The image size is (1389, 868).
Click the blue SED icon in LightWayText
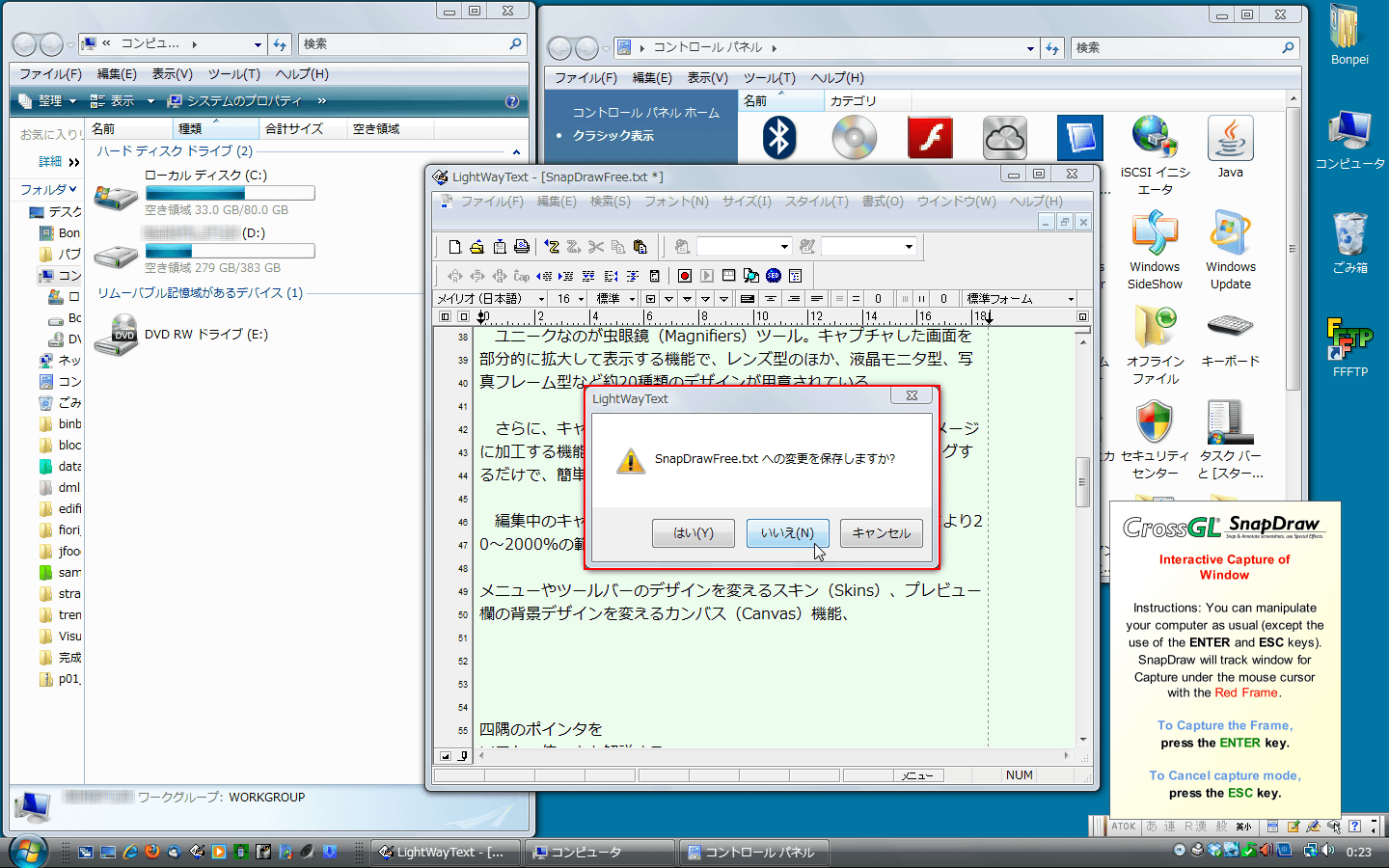(773, 276)
